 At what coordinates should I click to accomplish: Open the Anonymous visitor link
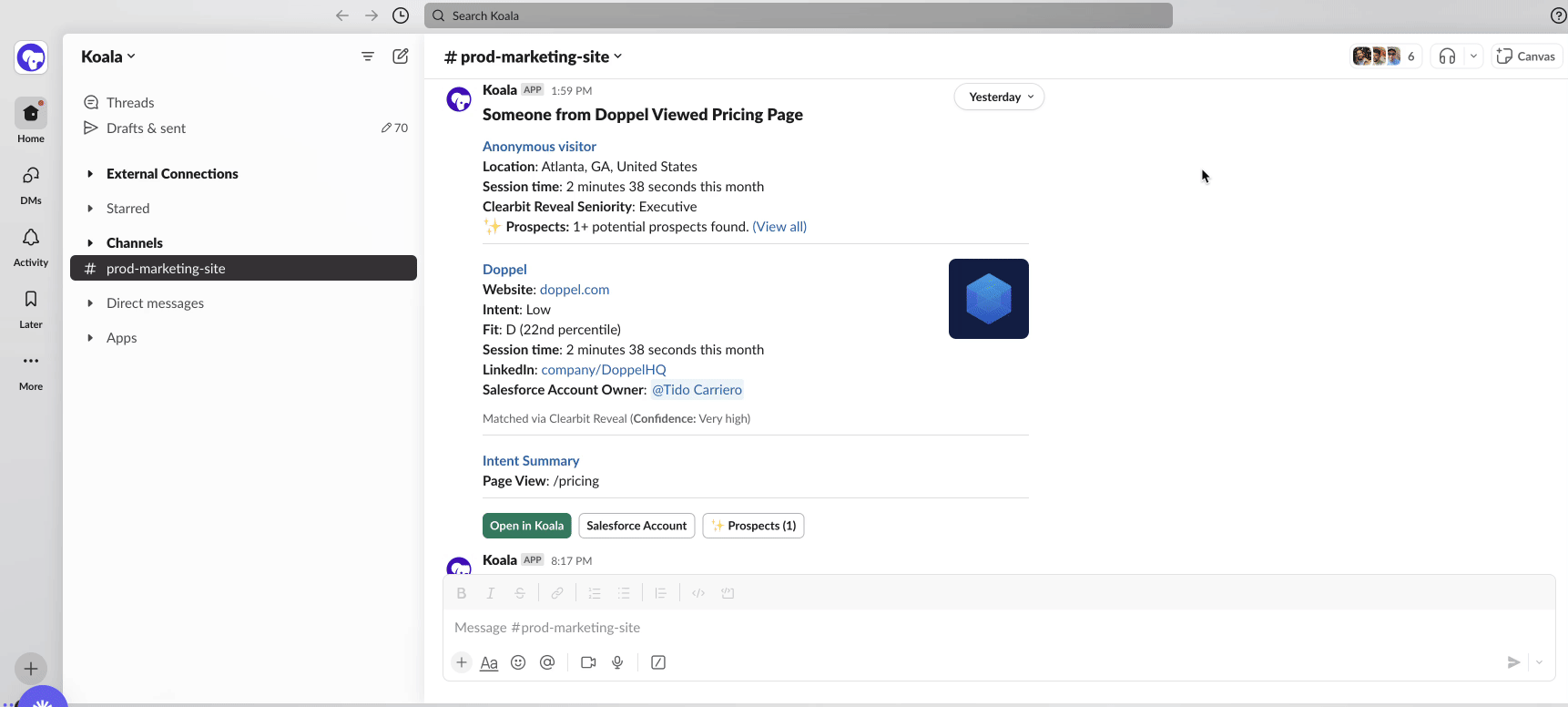coord(539,147)
